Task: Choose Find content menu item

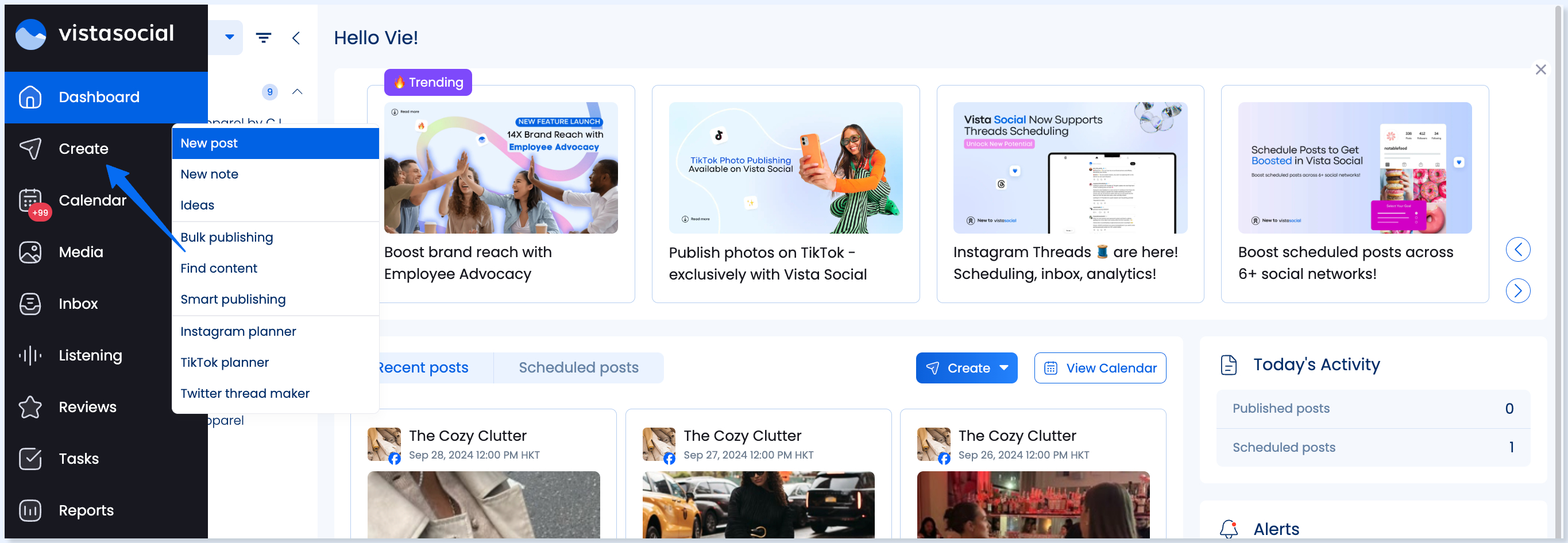Action: point(276,269)
